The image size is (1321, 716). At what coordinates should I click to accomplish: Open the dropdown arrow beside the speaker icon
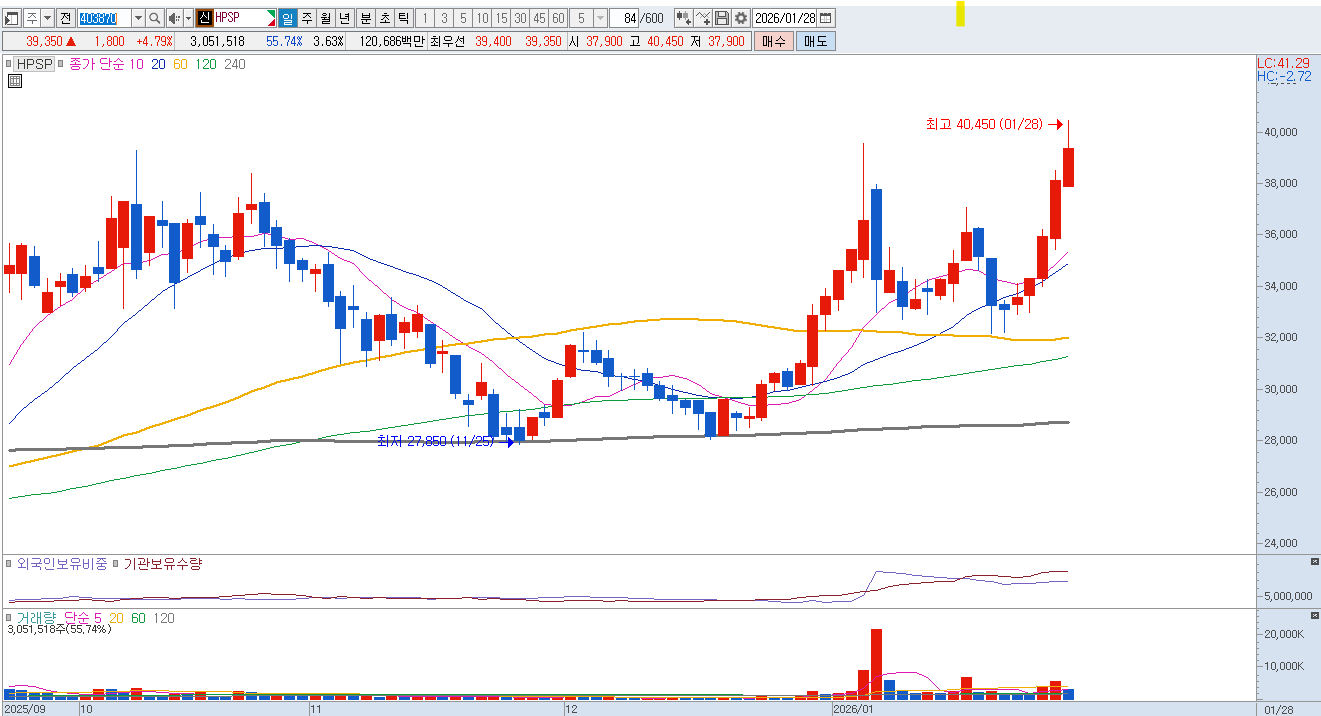(186, 19)
